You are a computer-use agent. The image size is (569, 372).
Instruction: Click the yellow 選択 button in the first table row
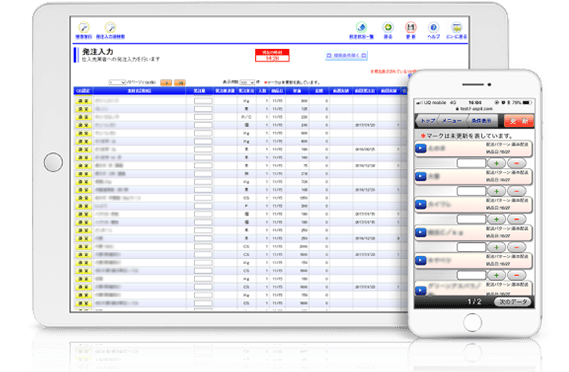click(83, 101)
